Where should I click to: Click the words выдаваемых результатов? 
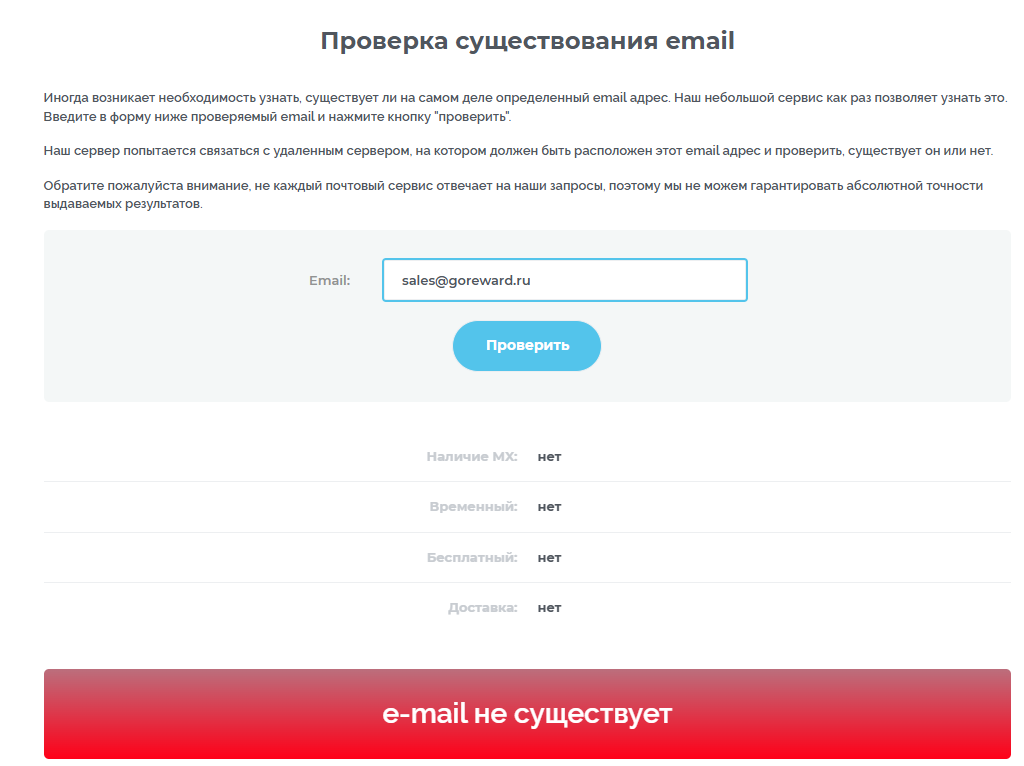(123, 204)
